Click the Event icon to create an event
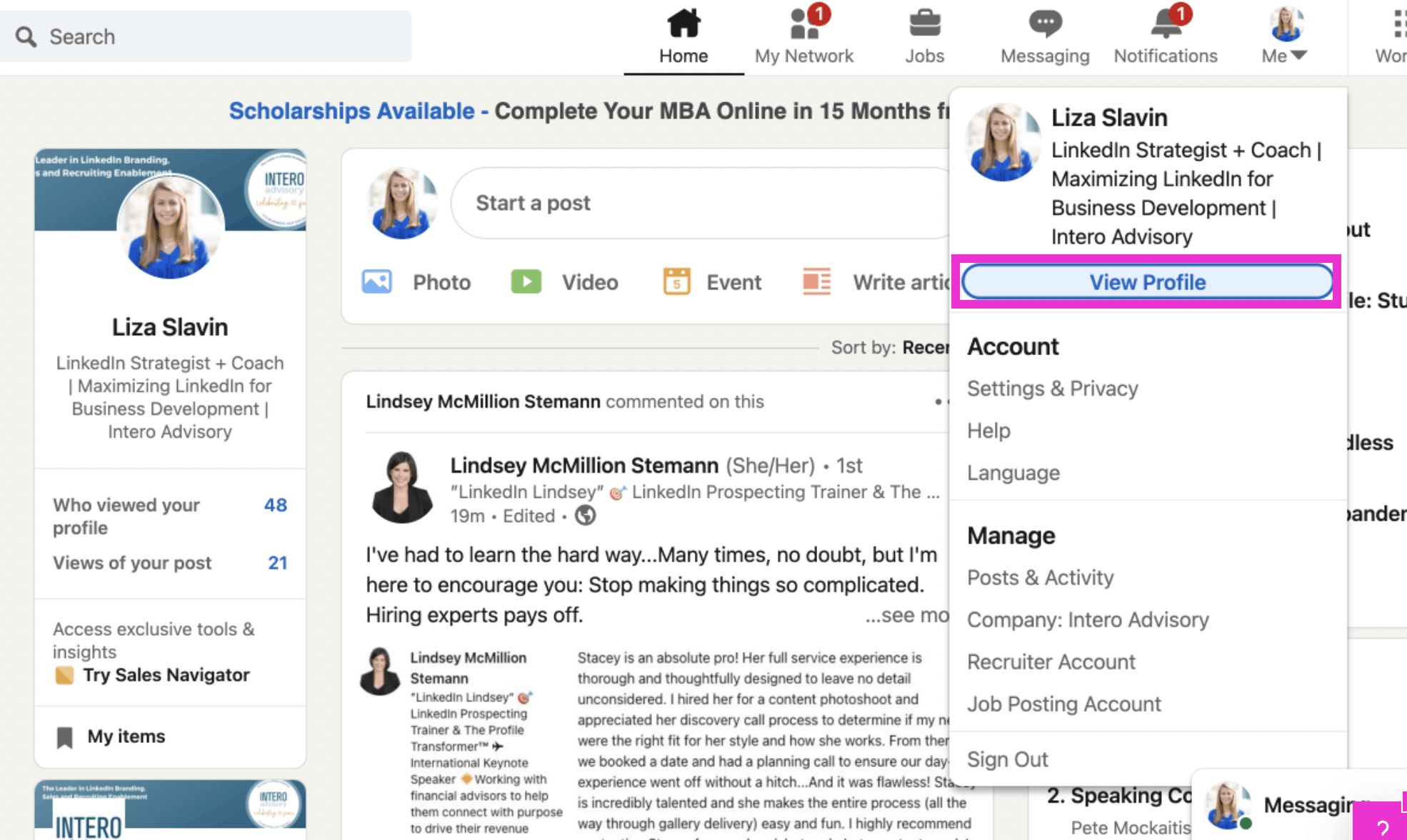Image resolution: width=1407 pixels, height=840 pixels. [x=676, y=281]
